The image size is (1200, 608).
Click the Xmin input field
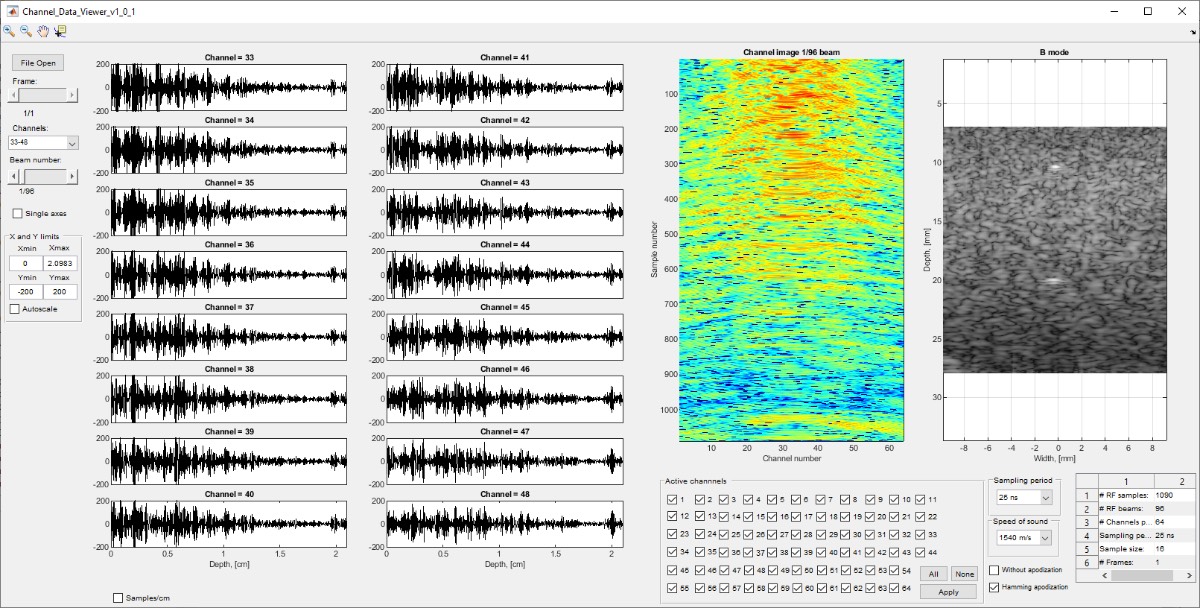25,262
